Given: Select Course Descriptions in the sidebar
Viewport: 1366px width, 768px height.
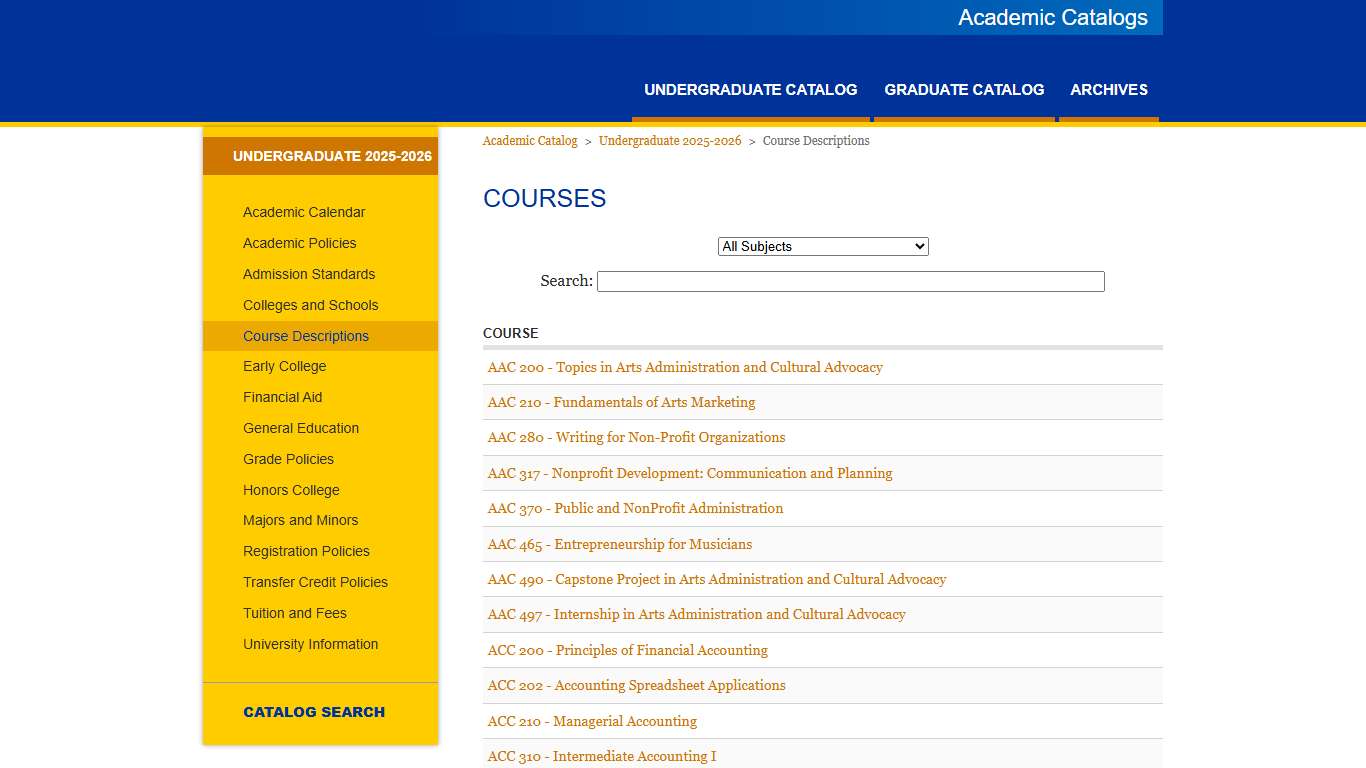Looking at the screenshot, I should (305, 336).
